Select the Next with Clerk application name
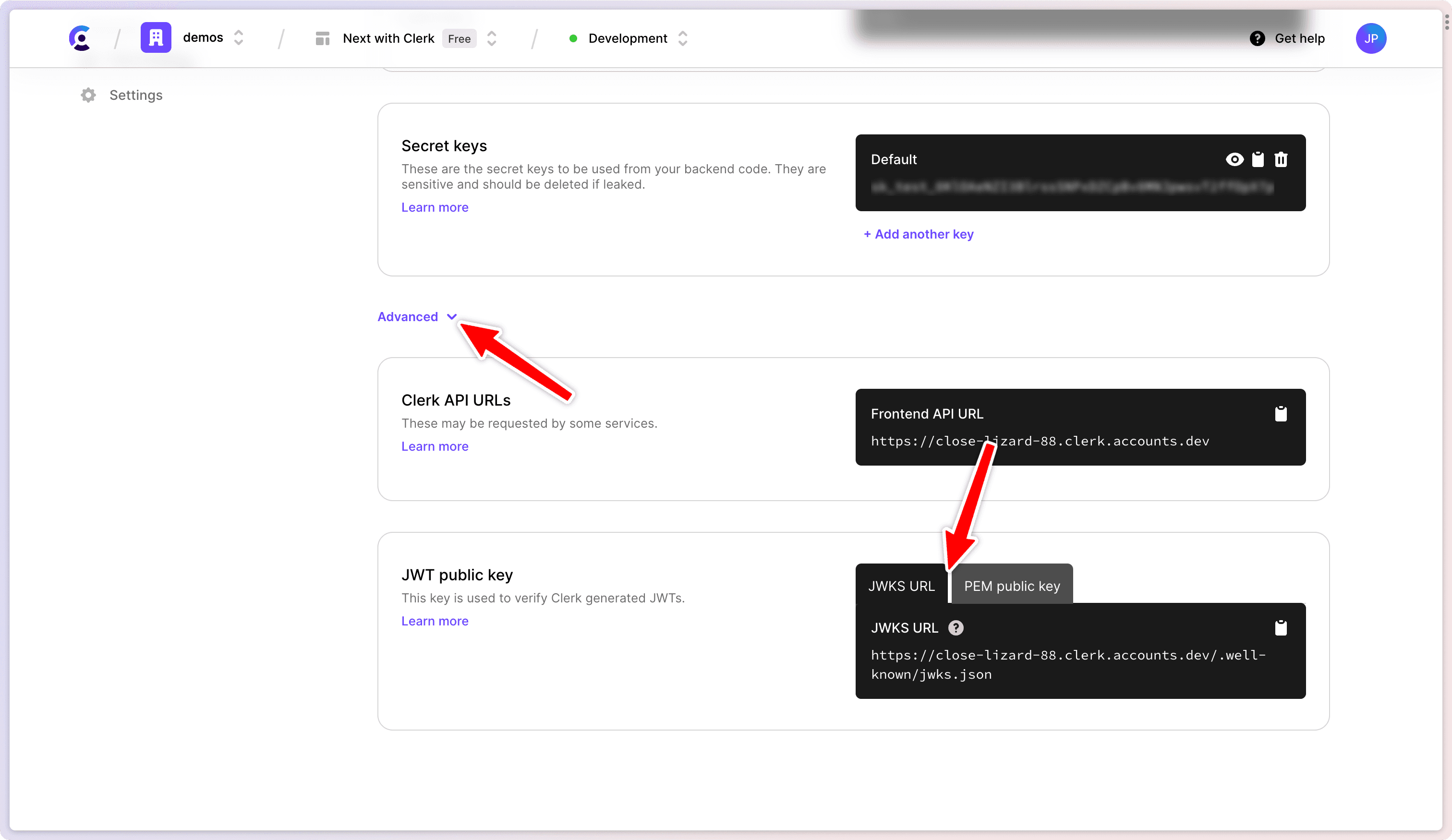Screen dimensions: 1452x840 388,38
